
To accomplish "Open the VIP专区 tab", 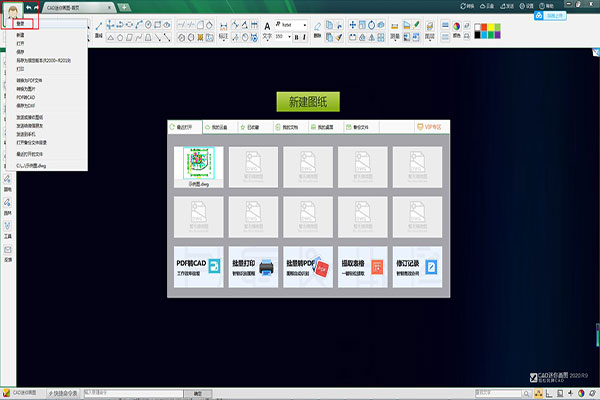I will tap(430, 127).
